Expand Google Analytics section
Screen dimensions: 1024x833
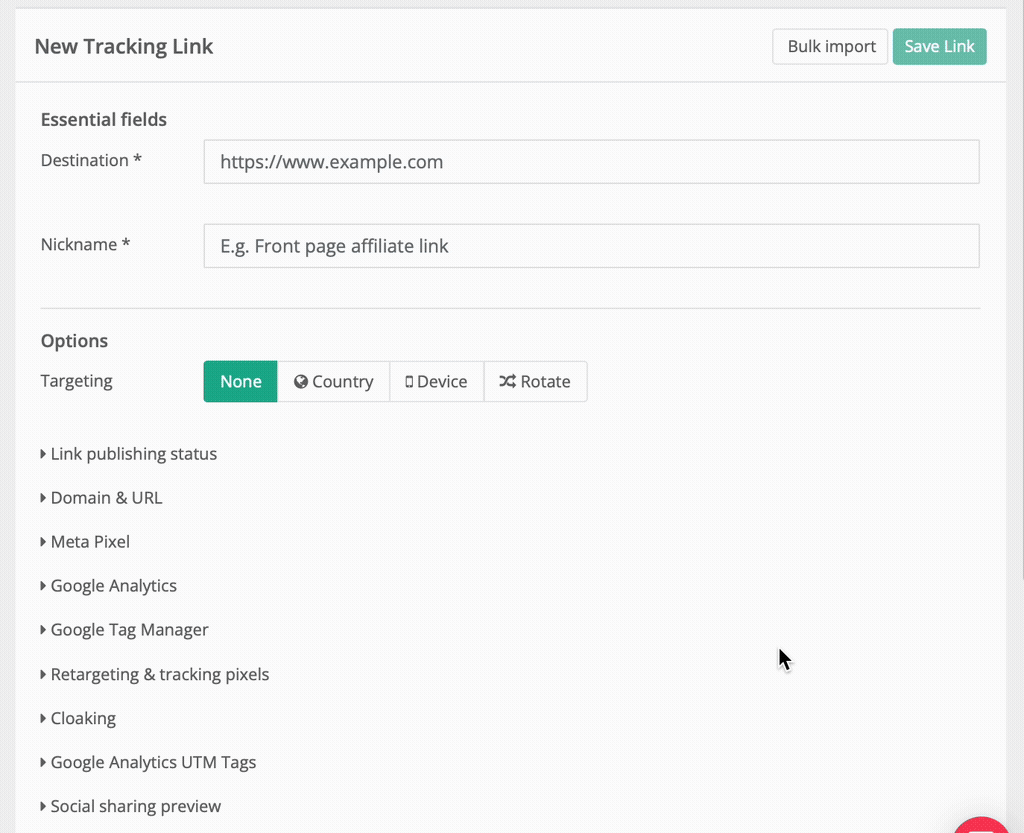[113, 586]
